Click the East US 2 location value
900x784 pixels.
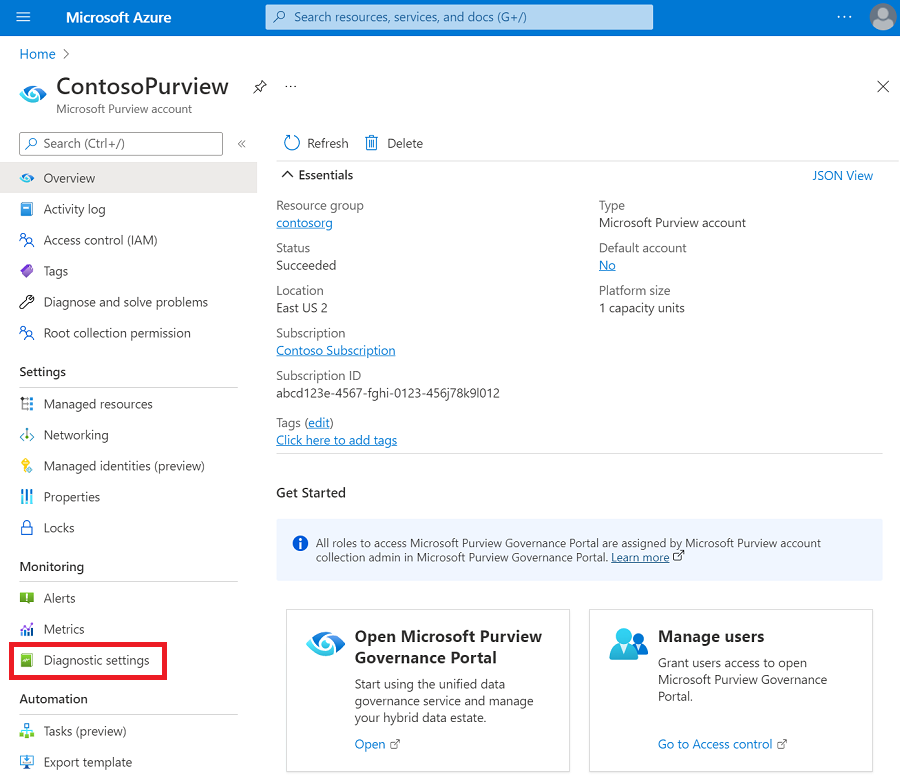(x=302, y=308)
